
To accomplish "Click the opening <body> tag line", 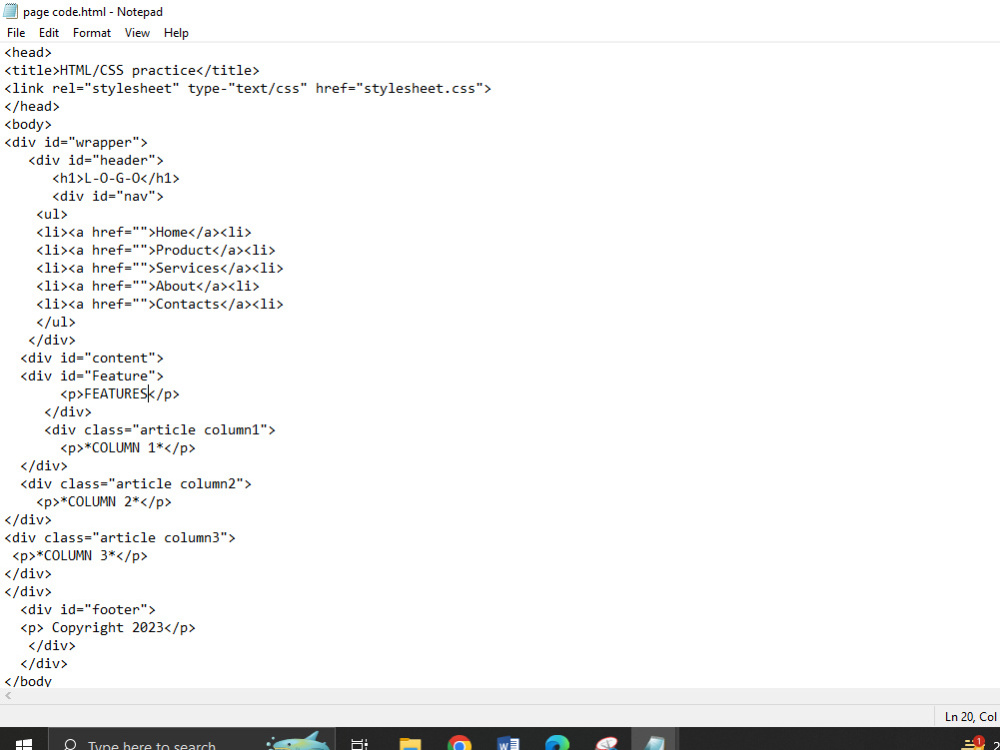I will pos(28,124).
